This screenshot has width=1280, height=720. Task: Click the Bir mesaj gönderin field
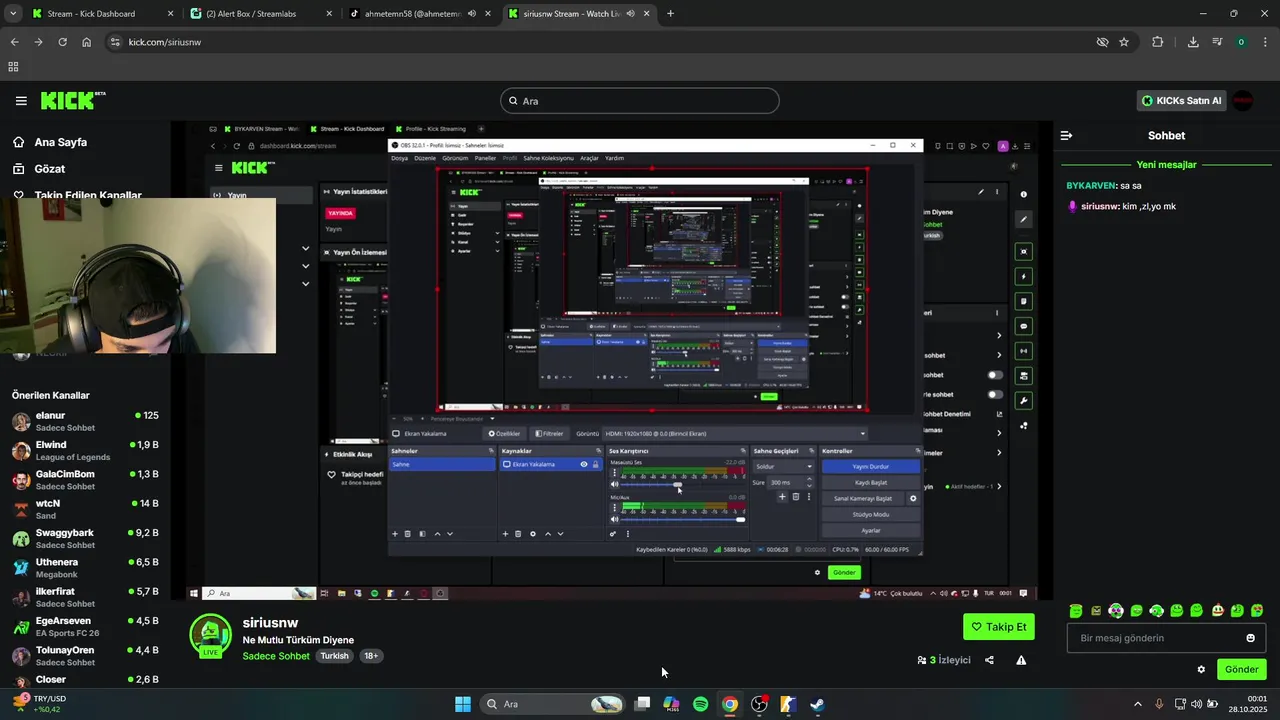(x=1167, y=638)
